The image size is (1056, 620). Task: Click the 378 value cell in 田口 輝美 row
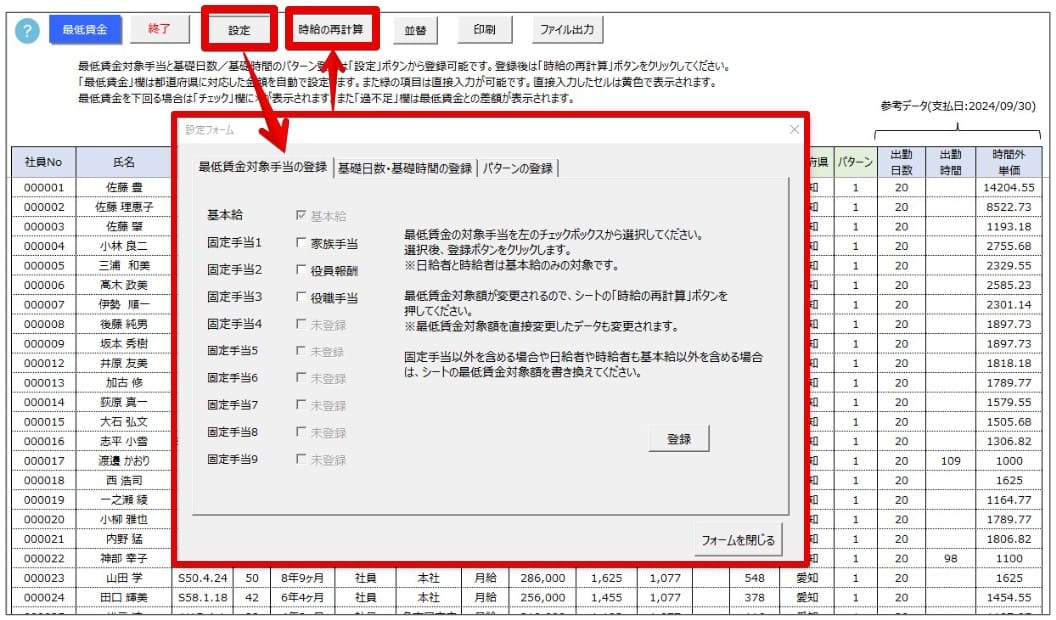click(754, 597)
